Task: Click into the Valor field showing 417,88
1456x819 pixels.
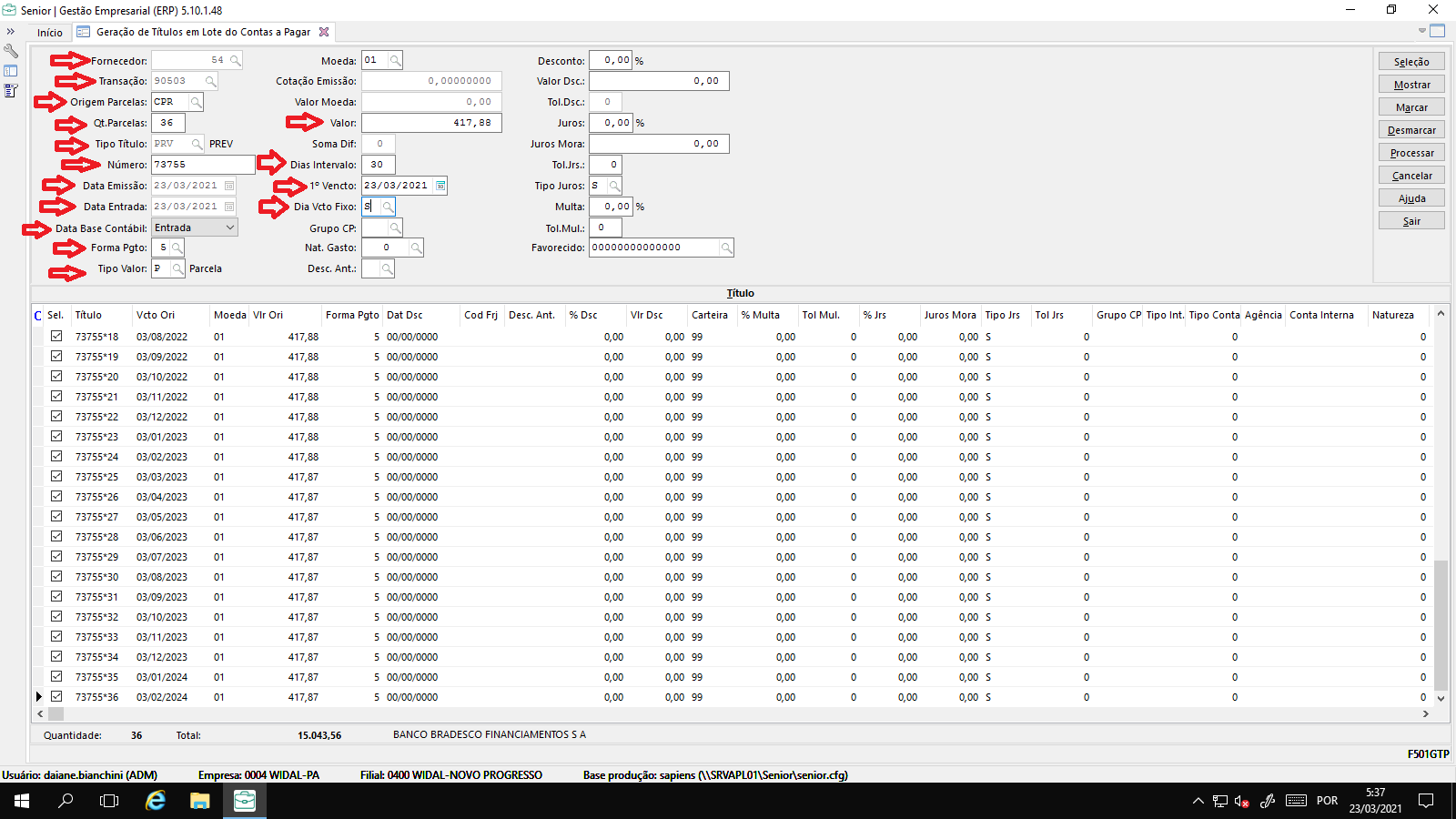Action: (432, 123)
